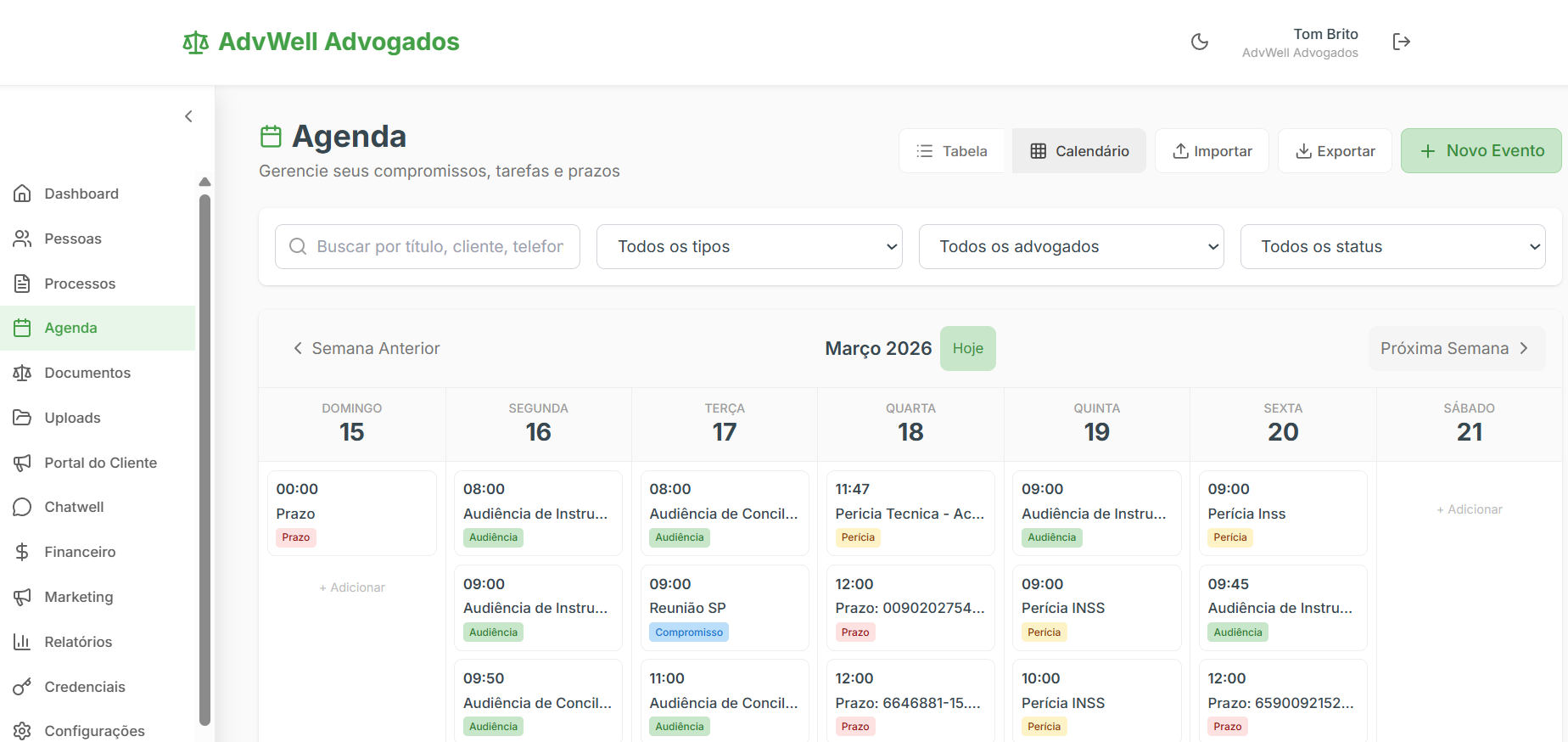Create a Novo Evento
The width and height of the screenshot is (1568, 742).
point(1481,151)
